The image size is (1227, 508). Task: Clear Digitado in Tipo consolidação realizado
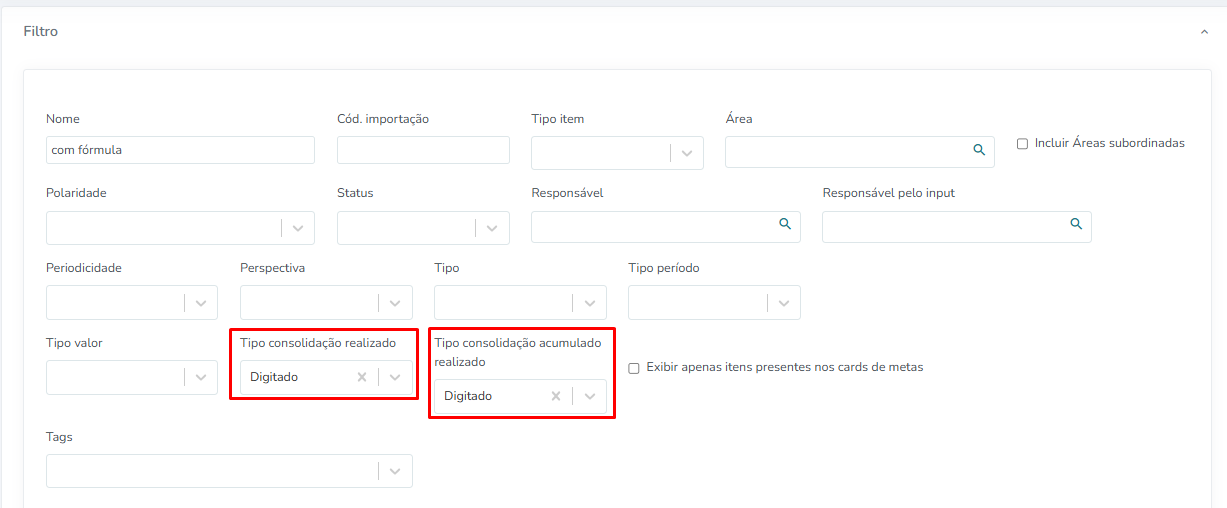pos(362,377)
